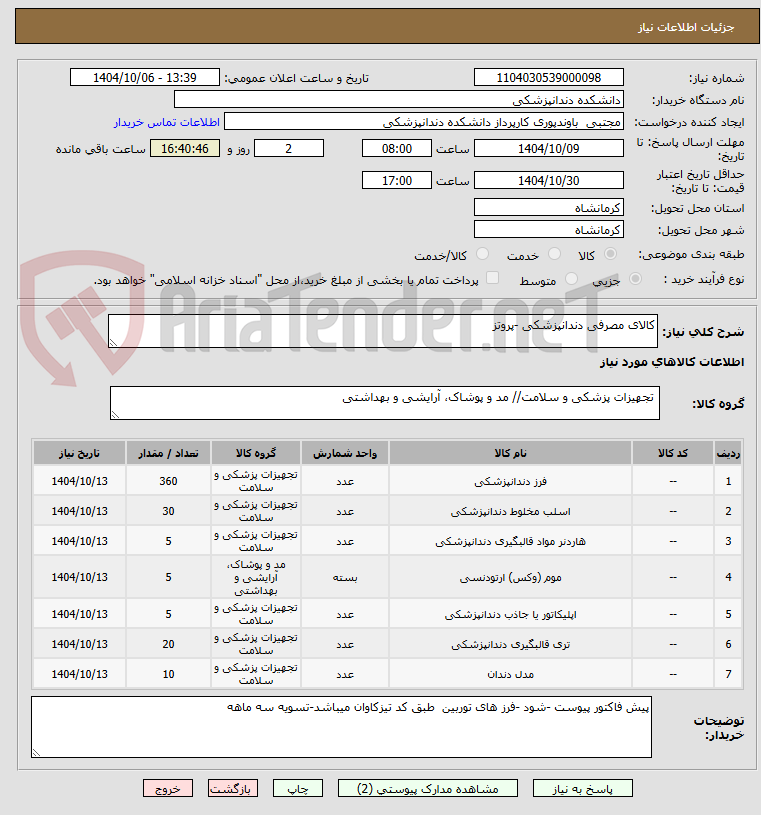This screenshot has width=761, height=815.
Task: Open اطلاعات تماس خریدار contact link
Action: point(167,122)
